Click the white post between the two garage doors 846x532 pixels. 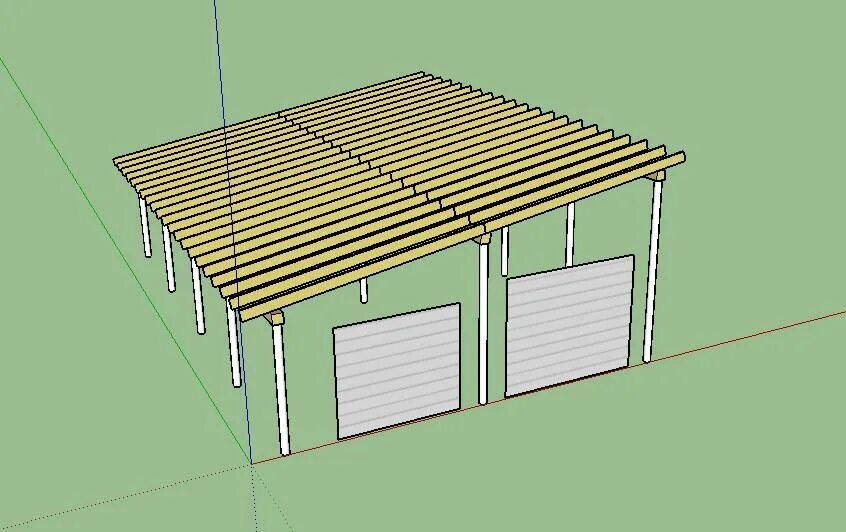pyautogui.click(x=483, y=323)
